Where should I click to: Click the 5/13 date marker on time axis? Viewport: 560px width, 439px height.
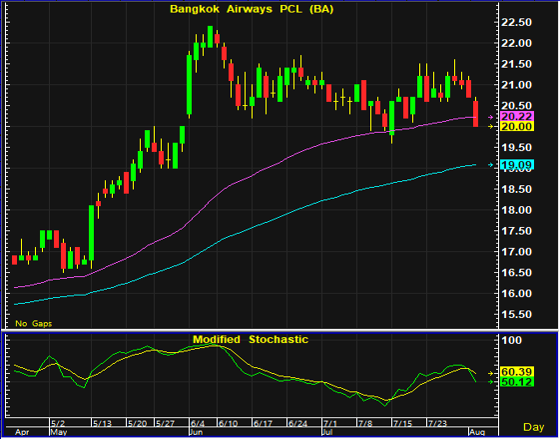pos(102,424)
